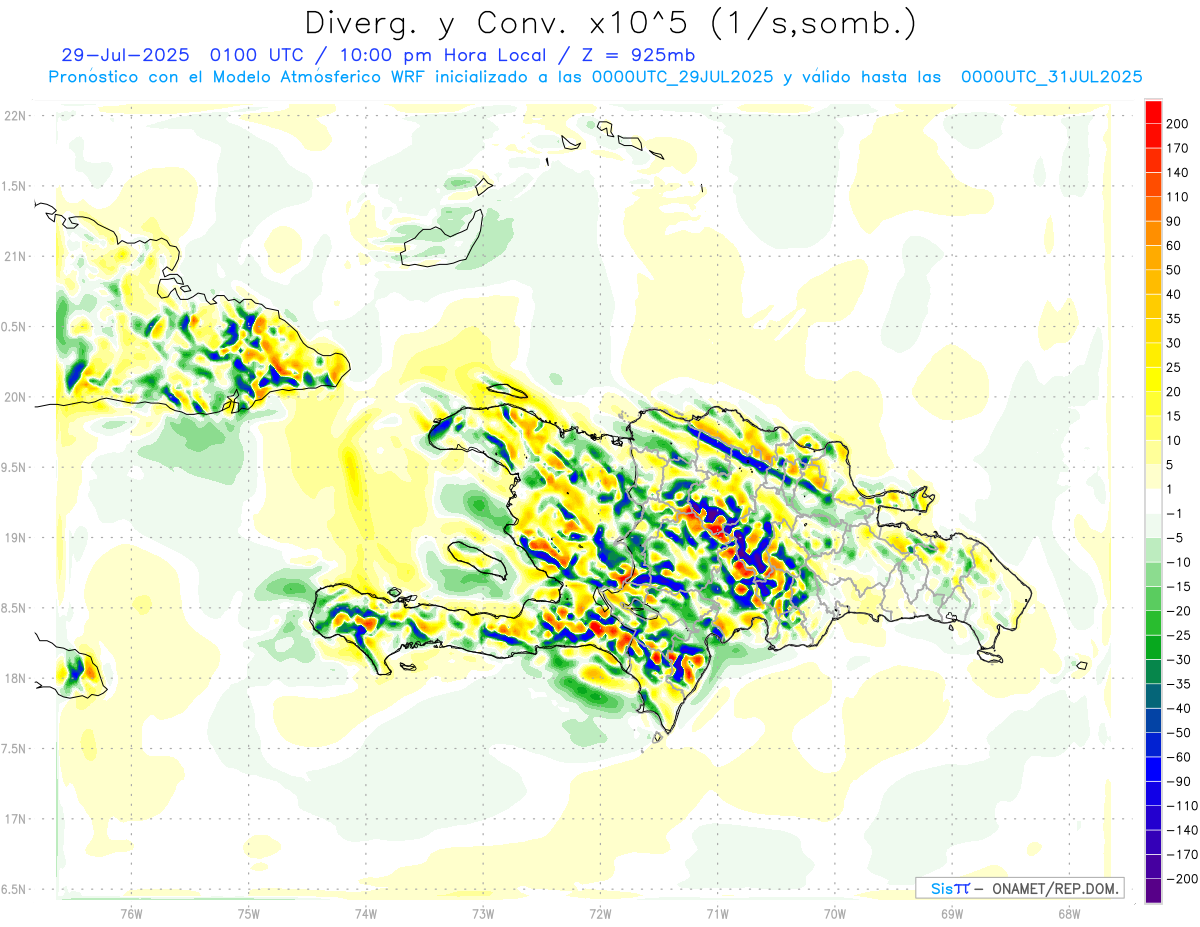The width and height of the screenshot is (1200, 927).
Task: Click the '75W' longitude label
Action: [x=249, y=913]
